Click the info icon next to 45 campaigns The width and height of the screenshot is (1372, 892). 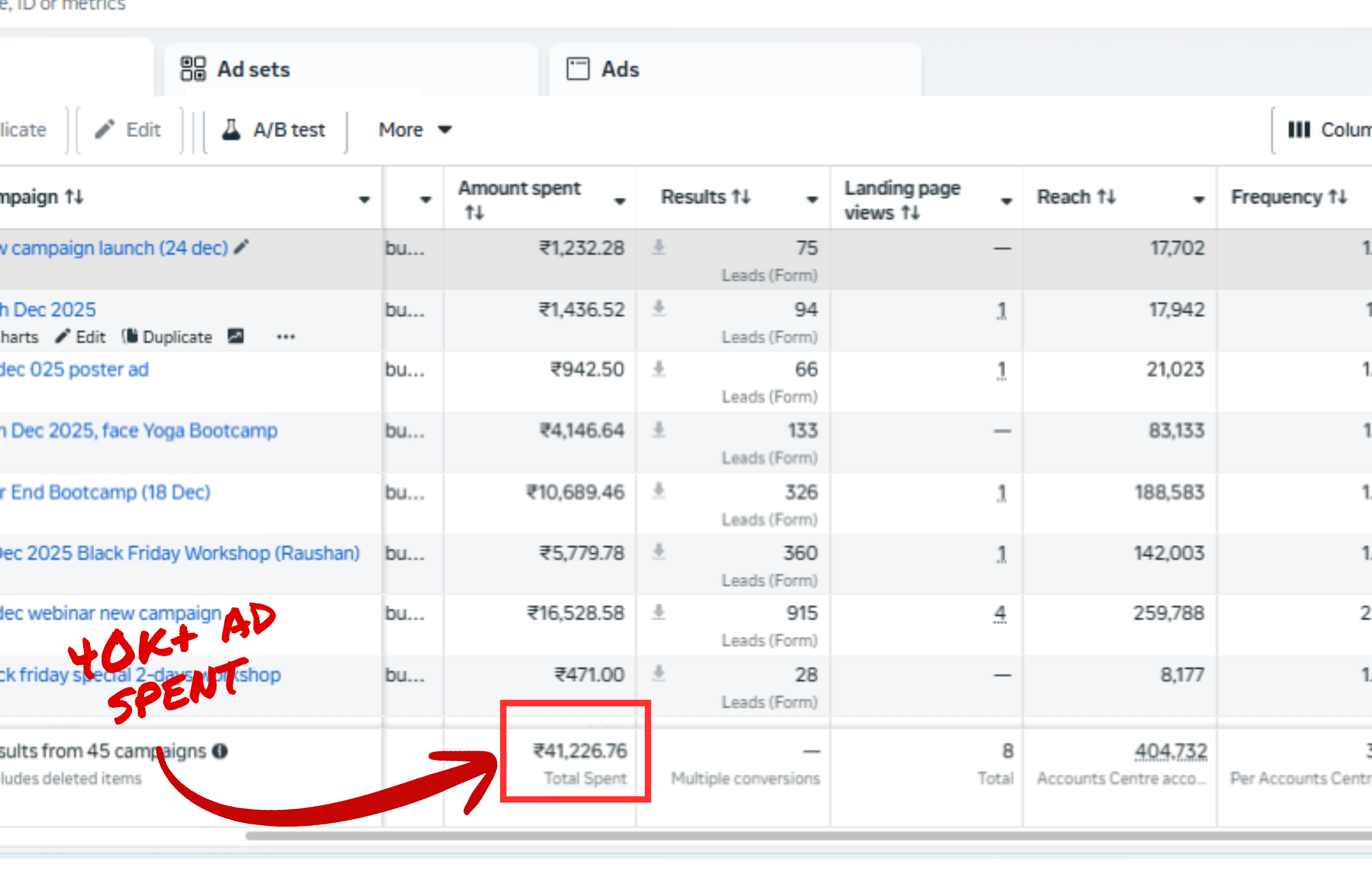pos(220,751)
